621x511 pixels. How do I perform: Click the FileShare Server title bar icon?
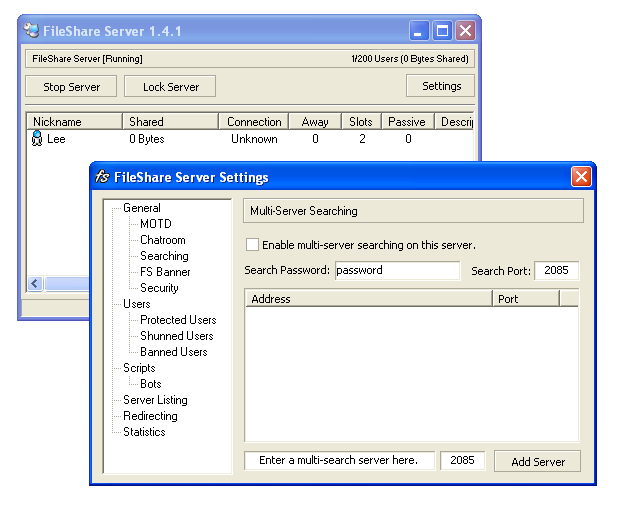pos(32,30)
